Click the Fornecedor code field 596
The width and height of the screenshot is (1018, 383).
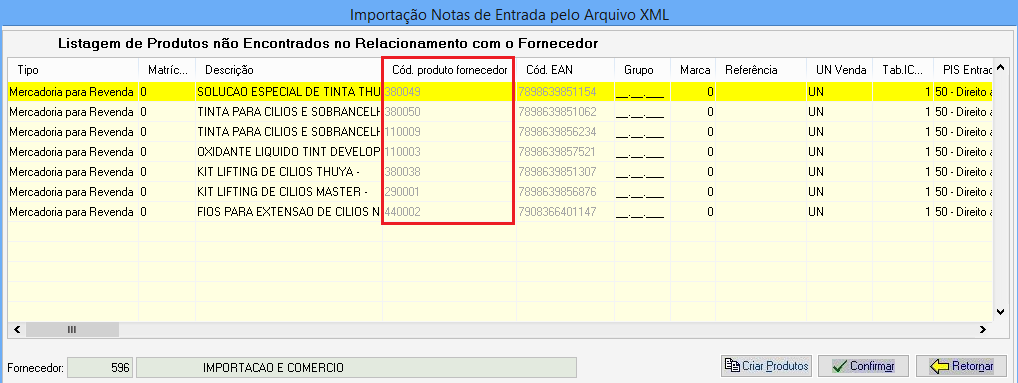coord(99,368)
